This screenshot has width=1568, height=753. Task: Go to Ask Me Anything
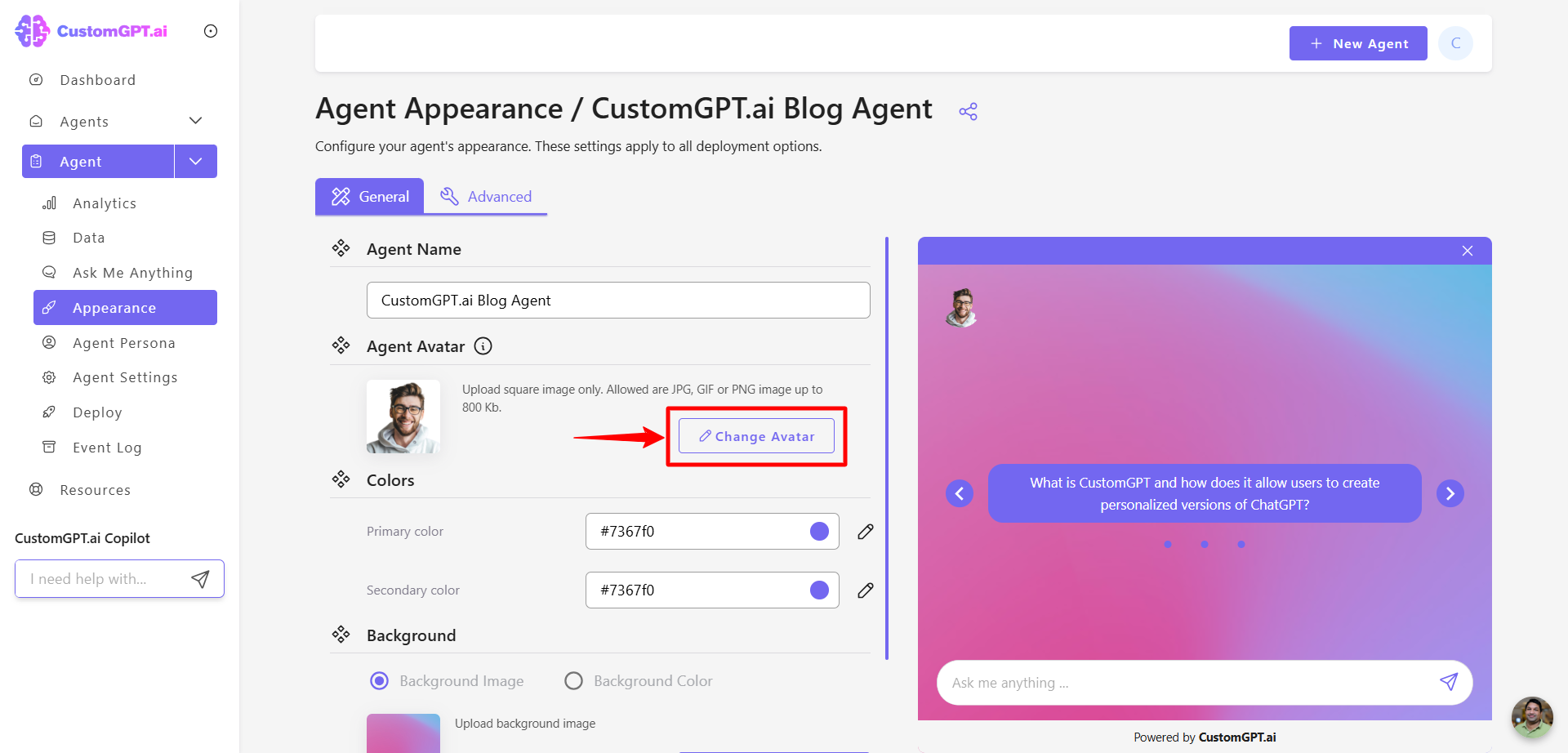coord(133,273)
